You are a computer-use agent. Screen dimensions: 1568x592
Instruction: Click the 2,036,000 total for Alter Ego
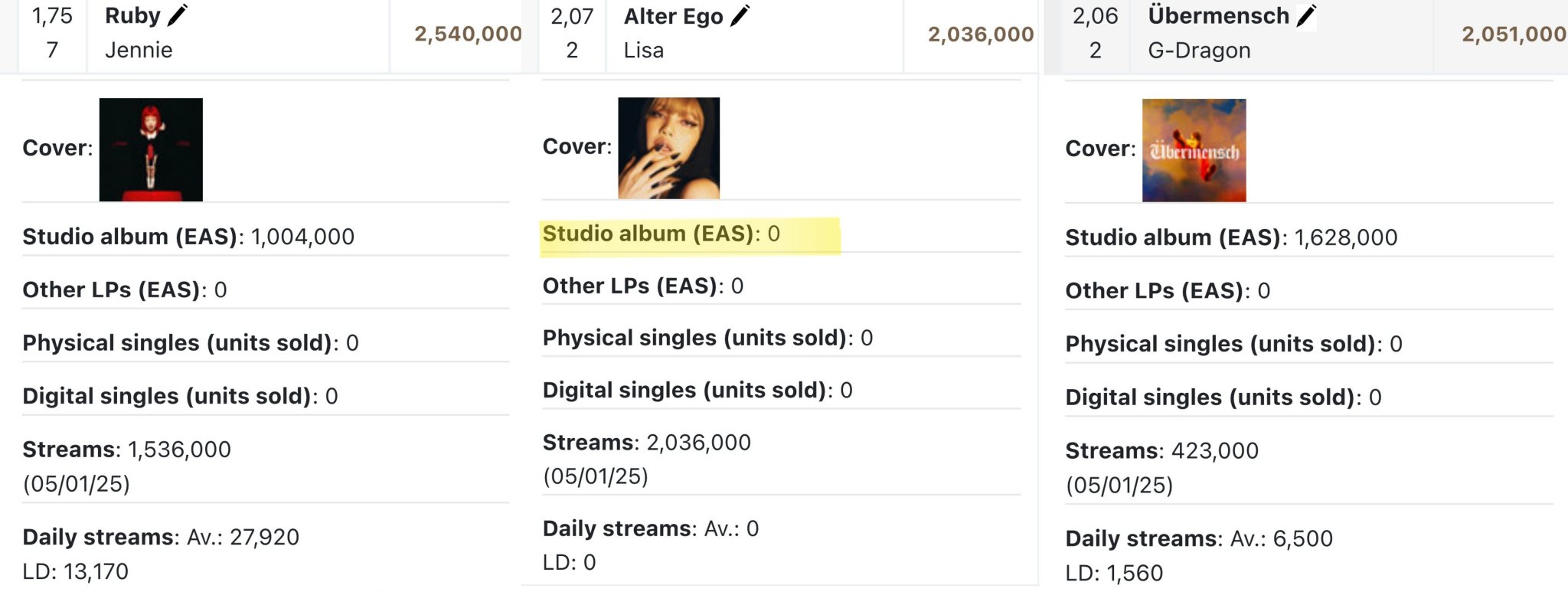coord(981,34)
